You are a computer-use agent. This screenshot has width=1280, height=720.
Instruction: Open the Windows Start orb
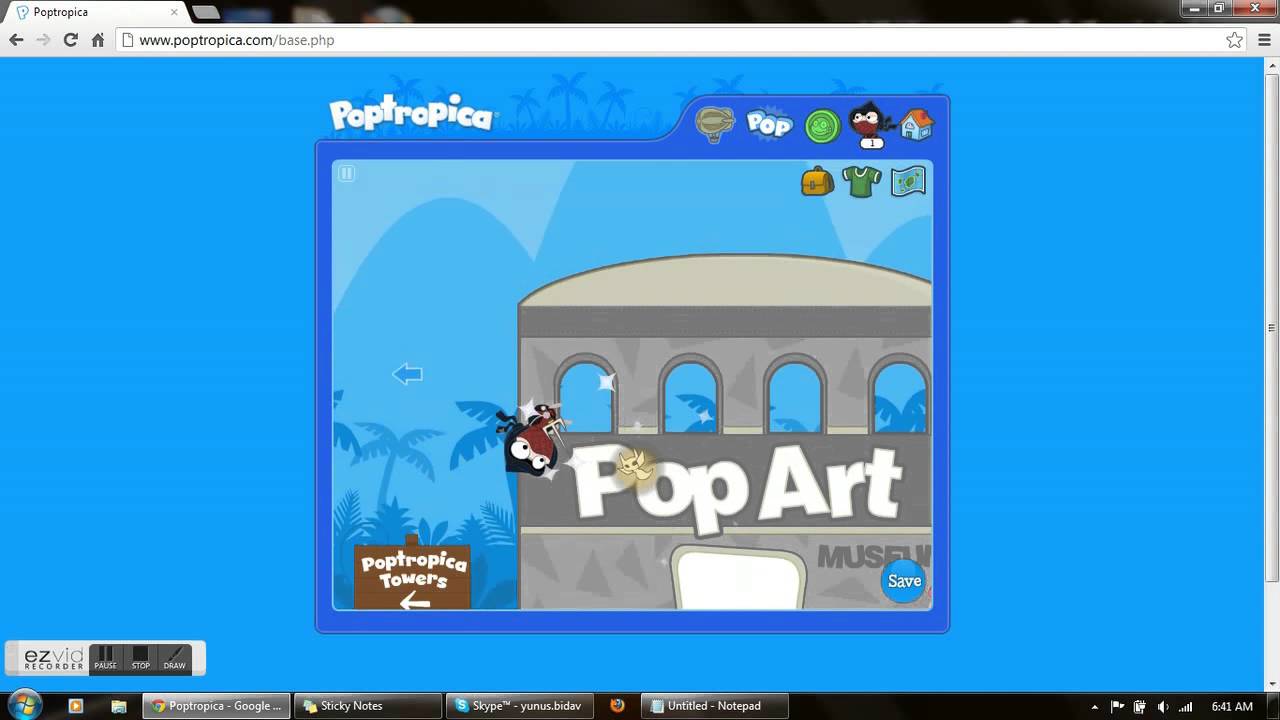[25, 705]
